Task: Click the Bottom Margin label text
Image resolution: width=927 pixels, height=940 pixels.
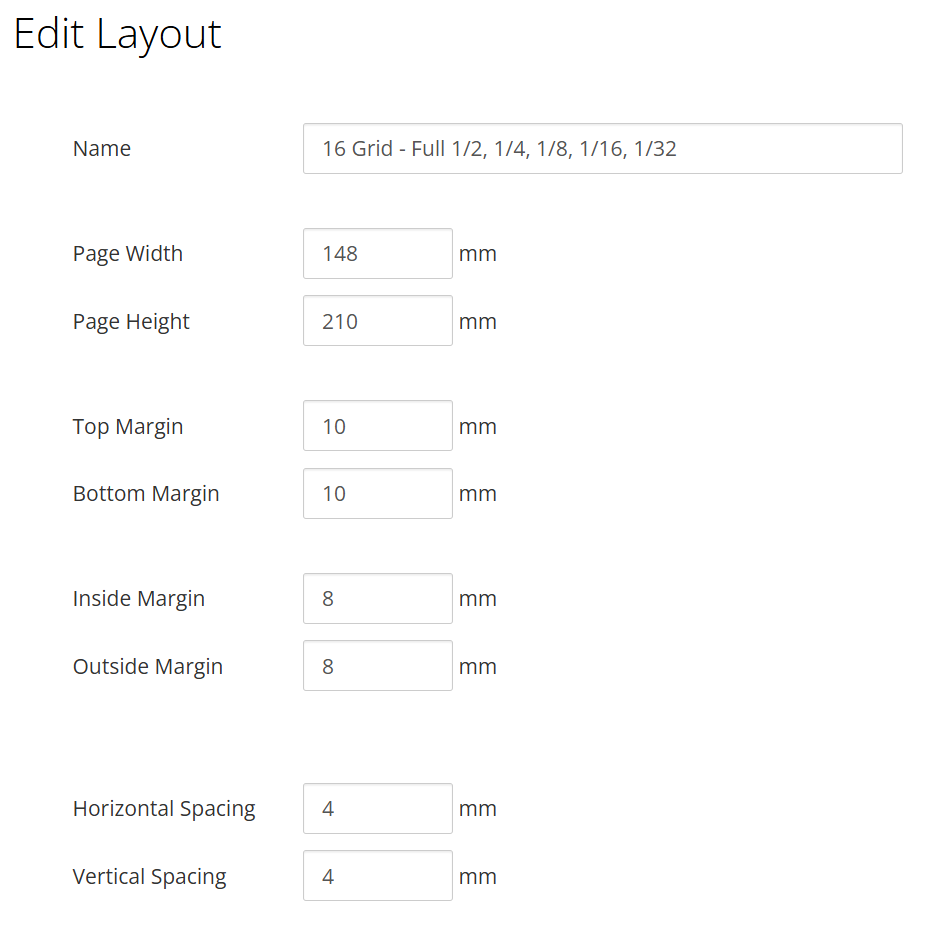Action: pos(146,494)
